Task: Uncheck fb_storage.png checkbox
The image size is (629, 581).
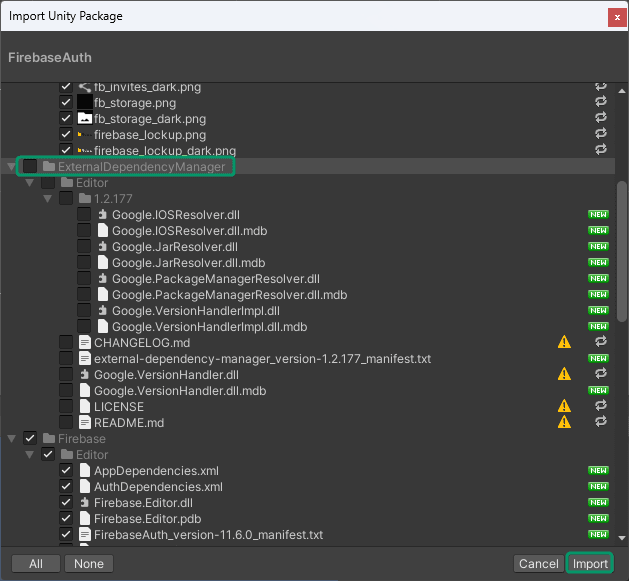Action: 66,103
